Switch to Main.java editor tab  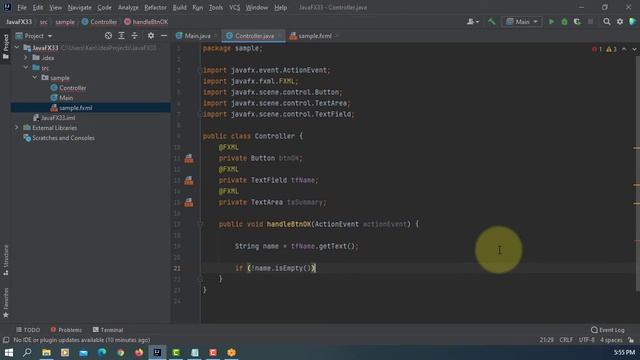point(198,36)
